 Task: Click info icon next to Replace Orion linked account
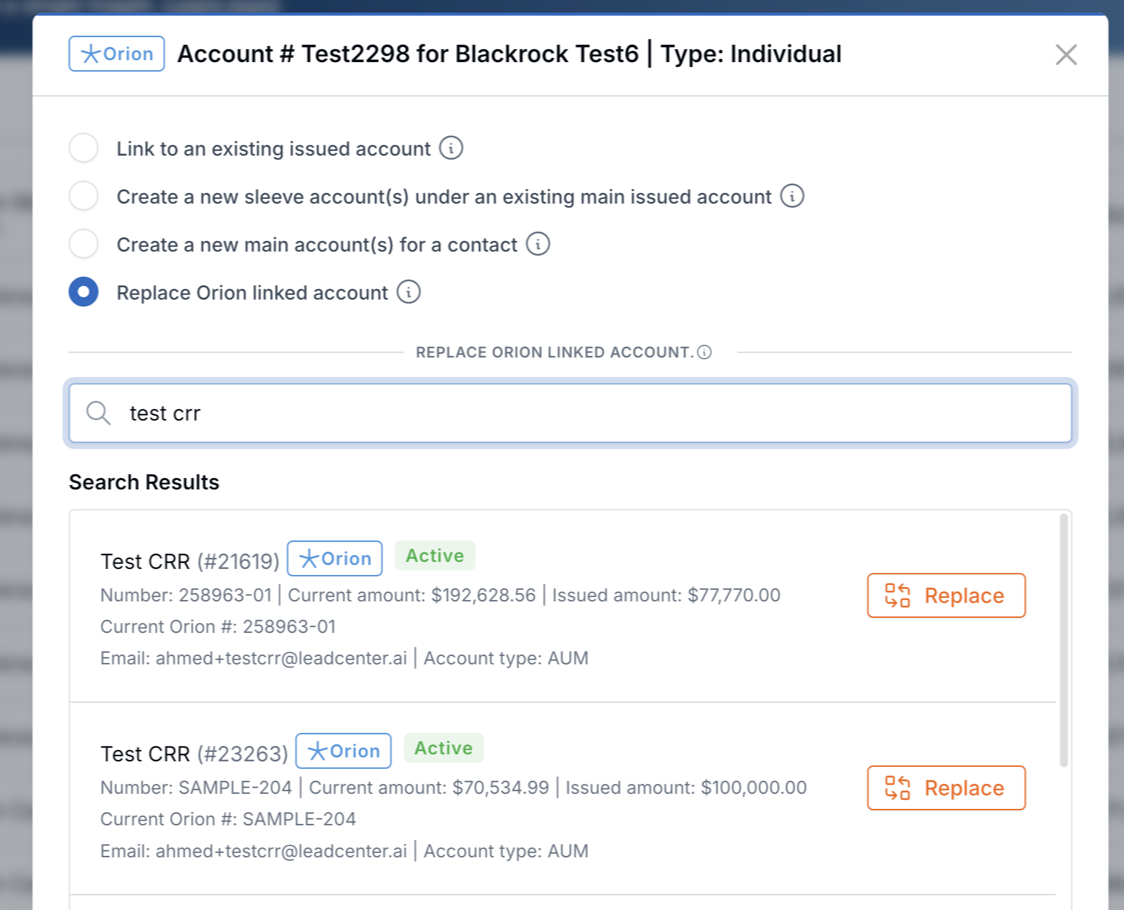(410, 292)
